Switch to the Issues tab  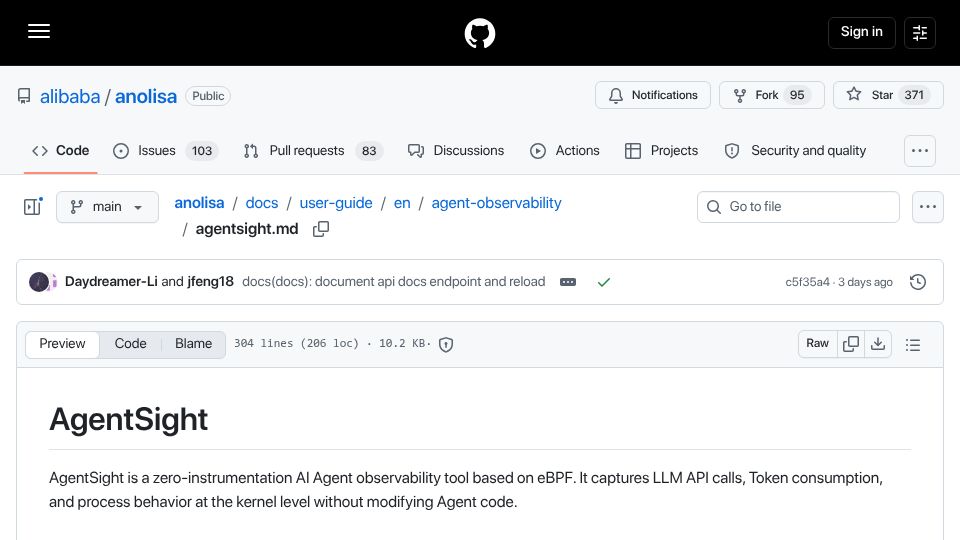click(165, 151)
